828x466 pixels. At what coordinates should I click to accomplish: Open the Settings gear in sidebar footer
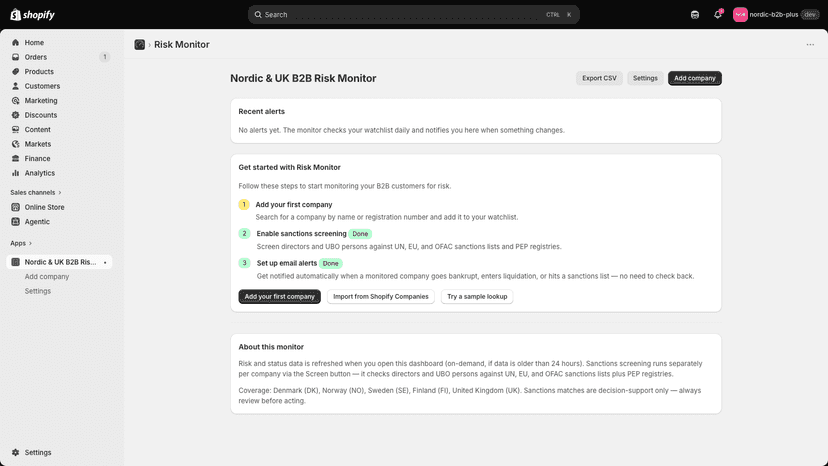tap(15, 452)
